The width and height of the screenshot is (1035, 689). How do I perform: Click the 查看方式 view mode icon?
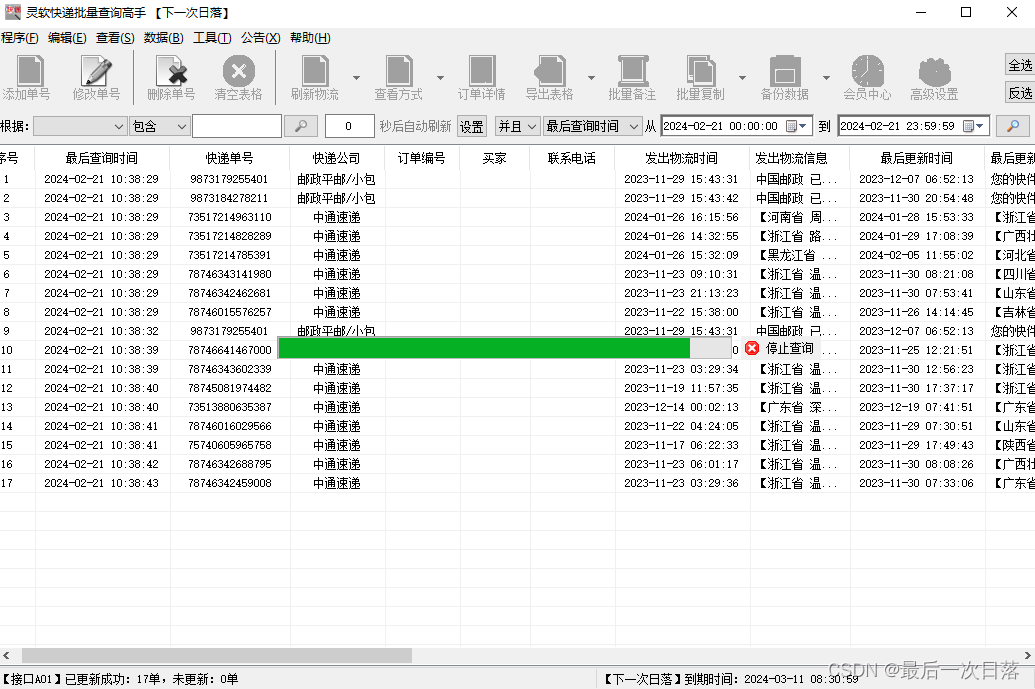coord(399,71)
